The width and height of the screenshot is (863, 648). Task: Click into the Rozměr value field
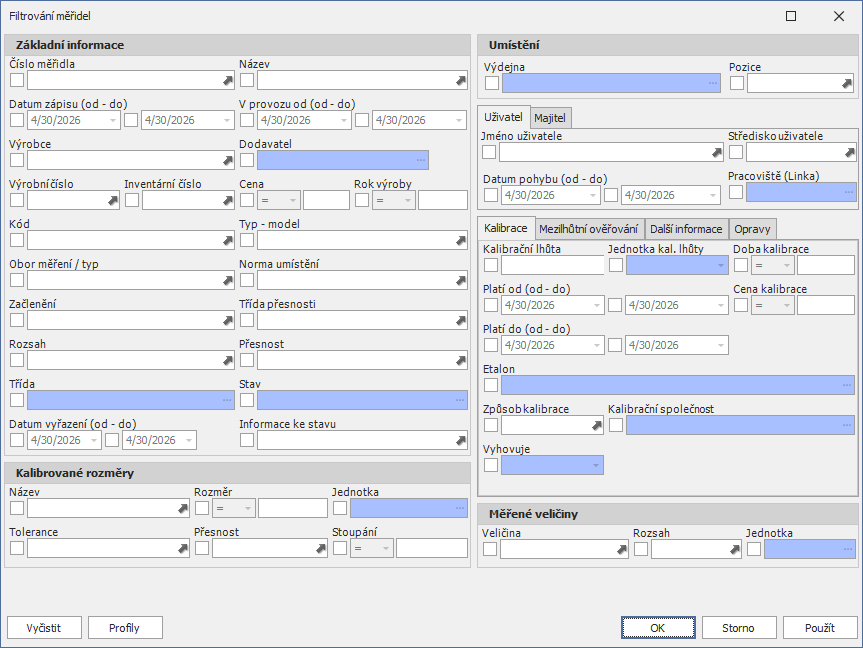click(x=293, y=508)
